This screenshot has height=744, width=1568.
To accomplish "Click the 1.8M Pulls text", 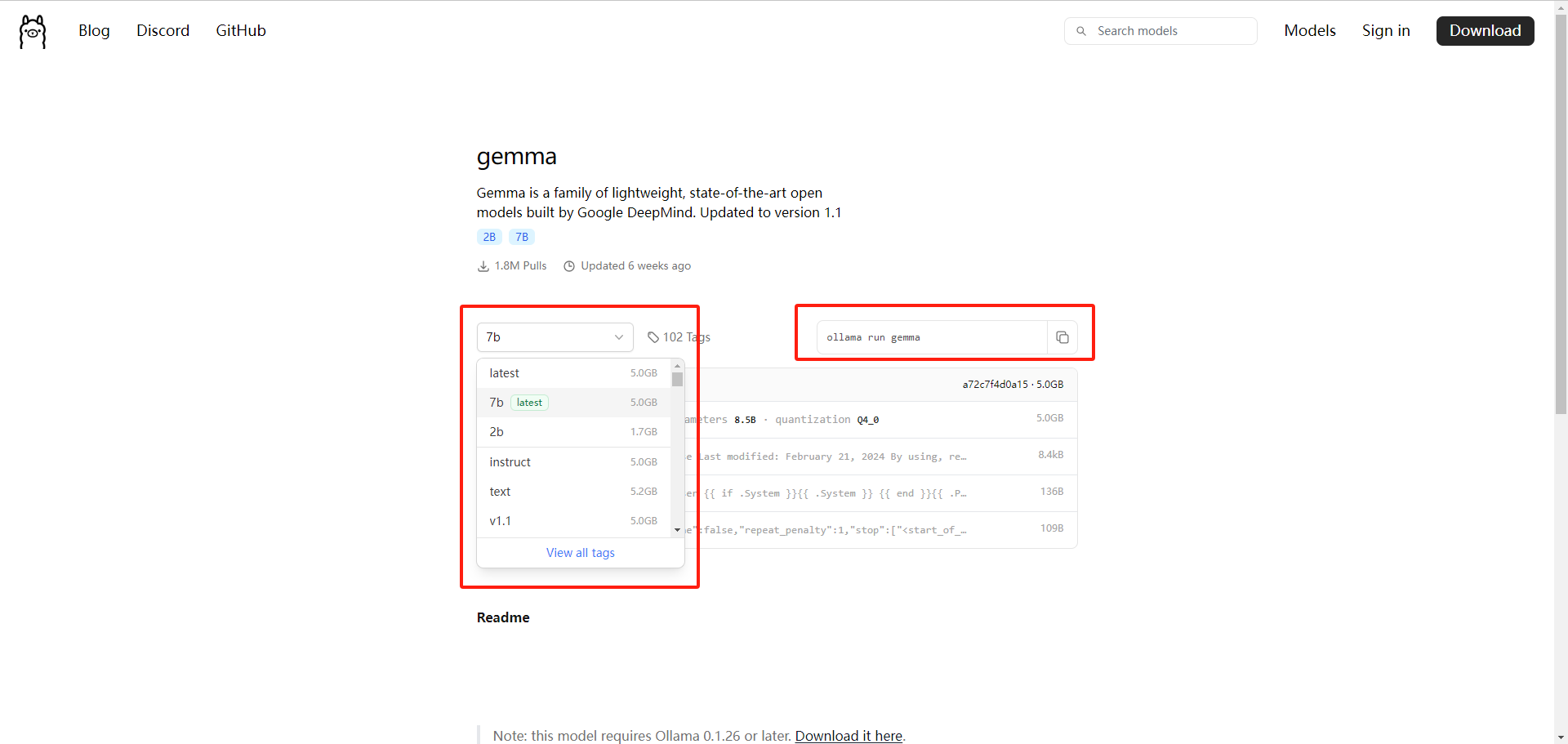I will [520, 266].
